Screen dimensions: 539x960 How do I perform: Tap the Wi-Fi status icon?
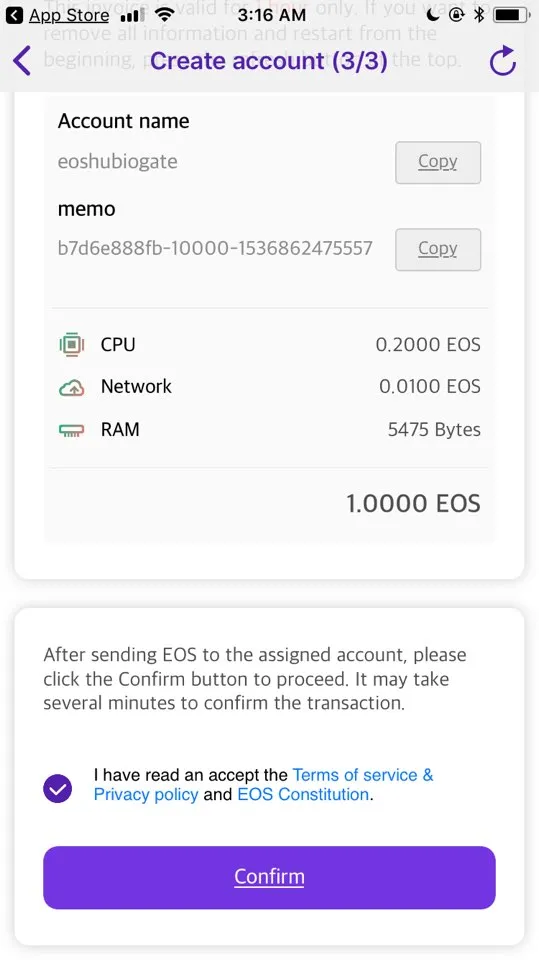164,13
